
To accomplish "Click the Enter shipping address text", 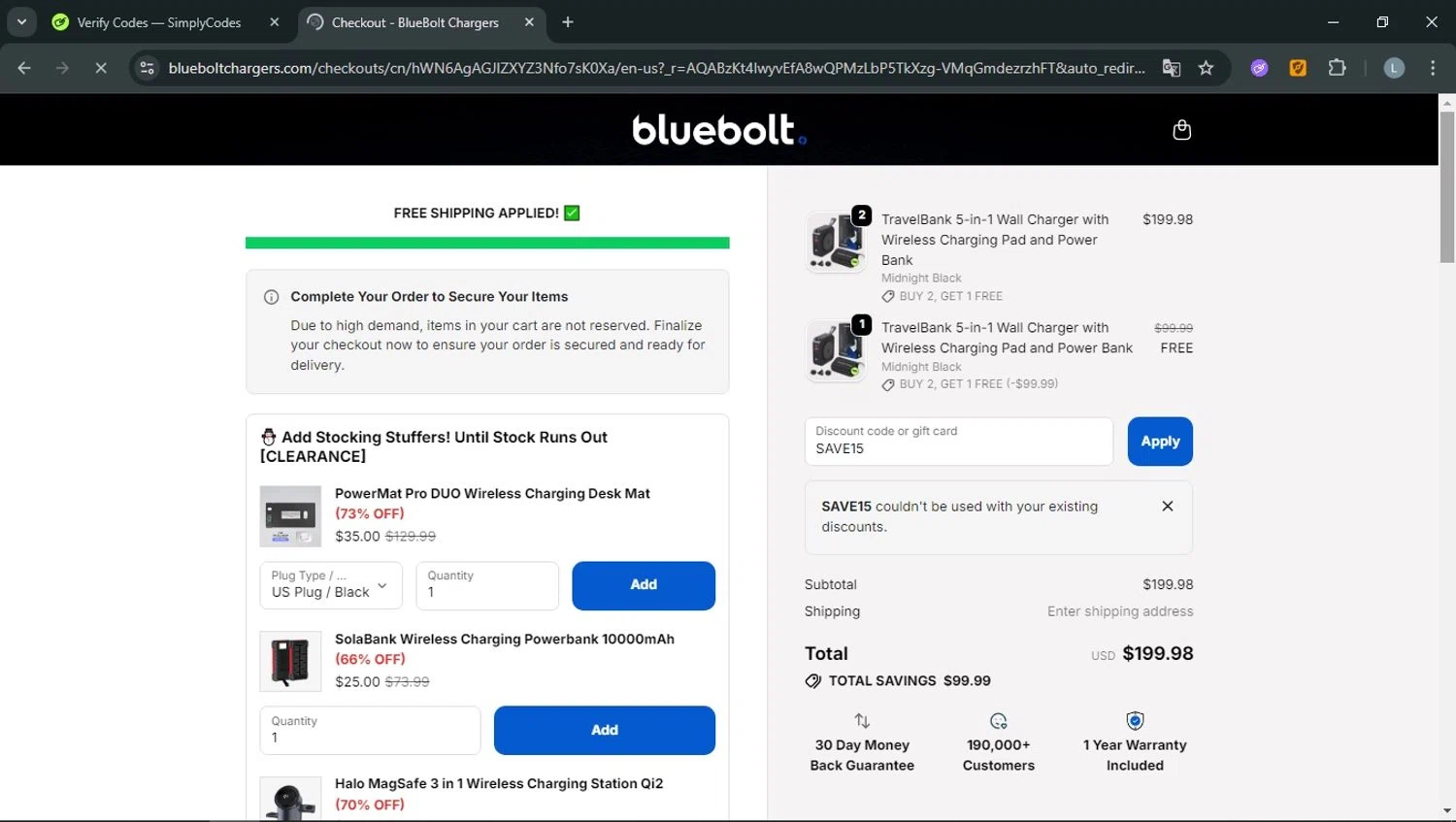I will [1120, 611].
